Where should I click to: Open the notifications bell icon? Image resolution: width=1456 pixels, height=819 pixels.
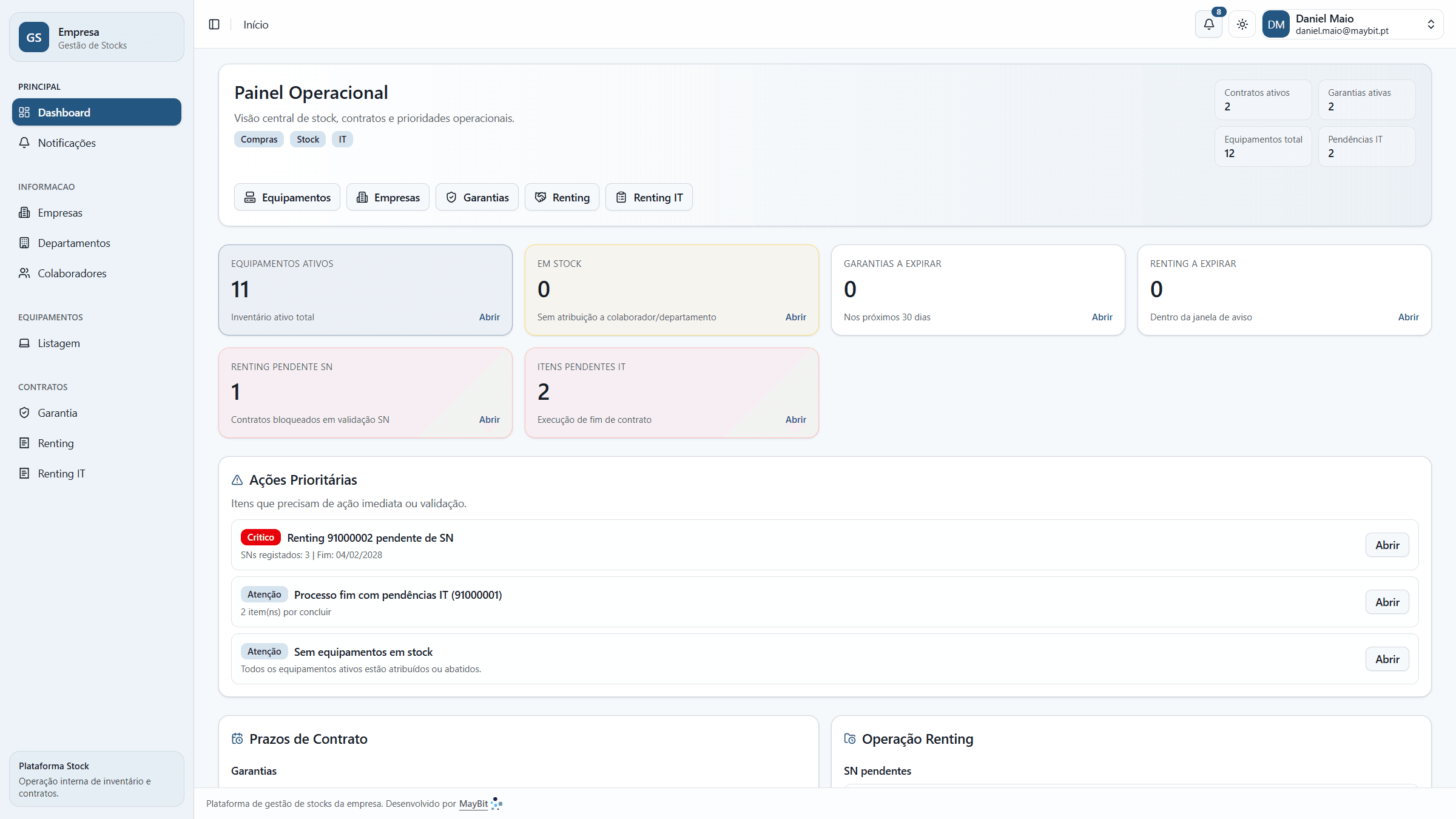[1208, 24]
